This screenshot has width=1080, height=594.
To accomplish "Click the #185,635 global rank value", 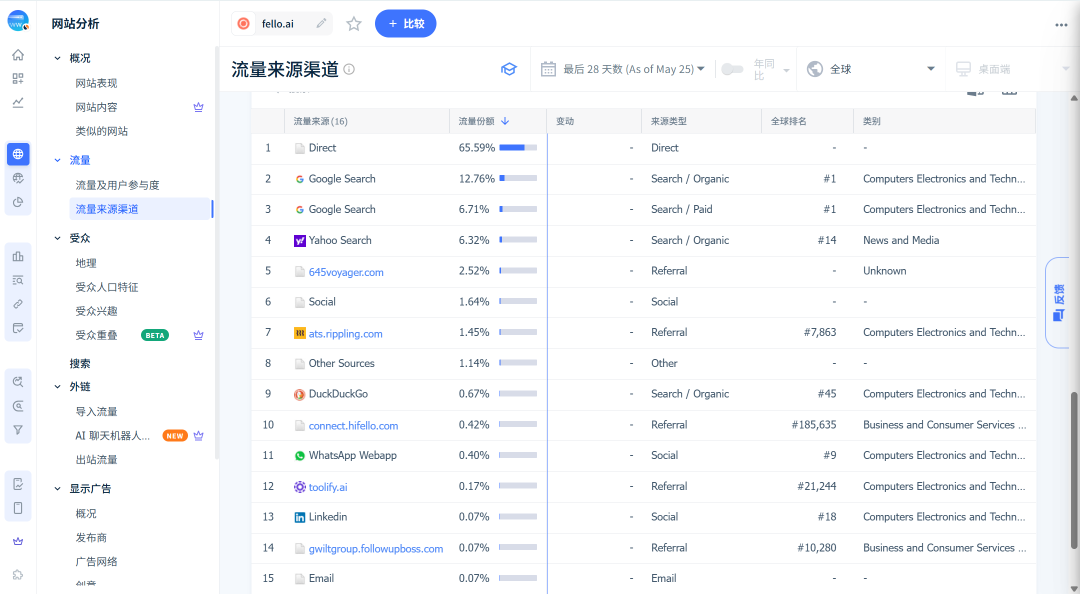I will [814, 424].
